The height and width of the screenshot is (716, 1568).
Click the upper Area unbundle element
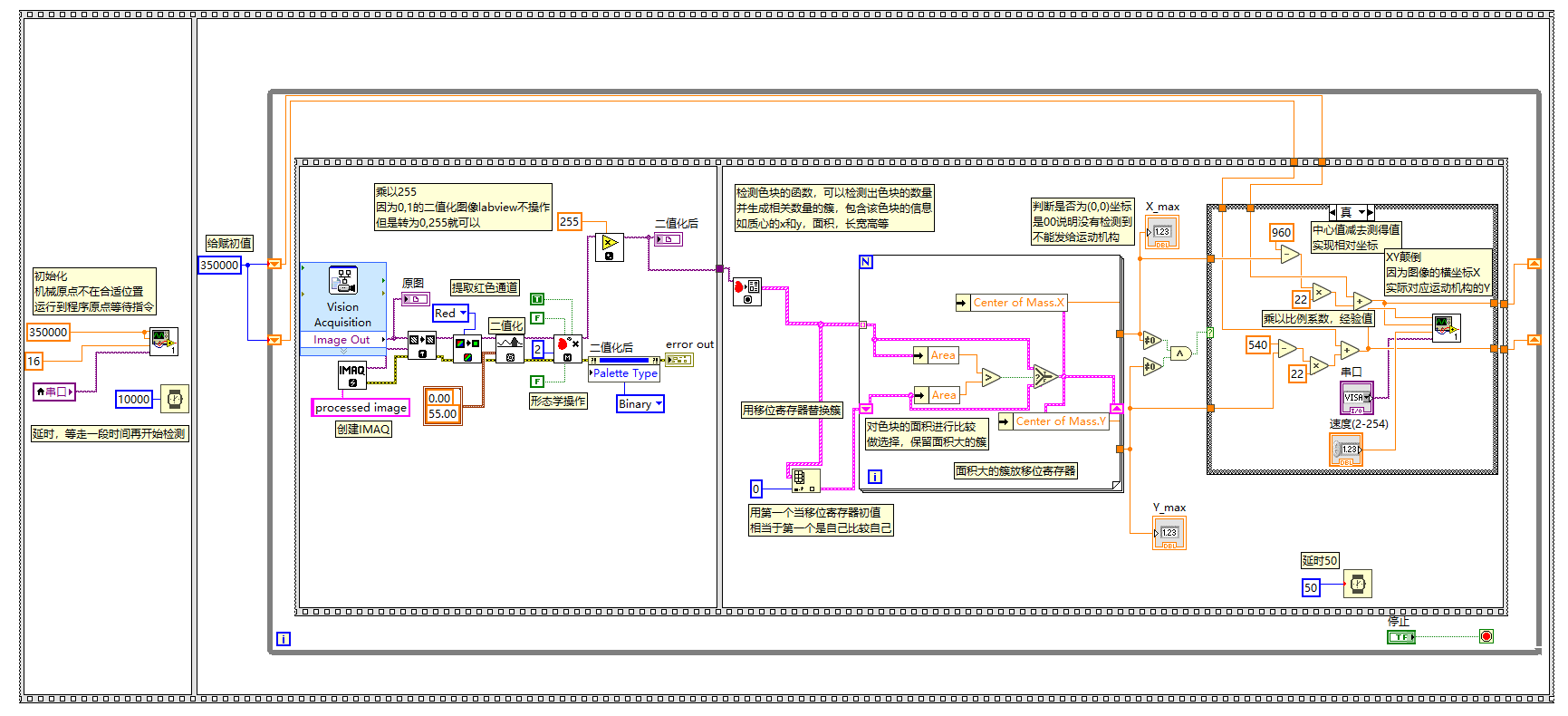click(x=936, y=355)
